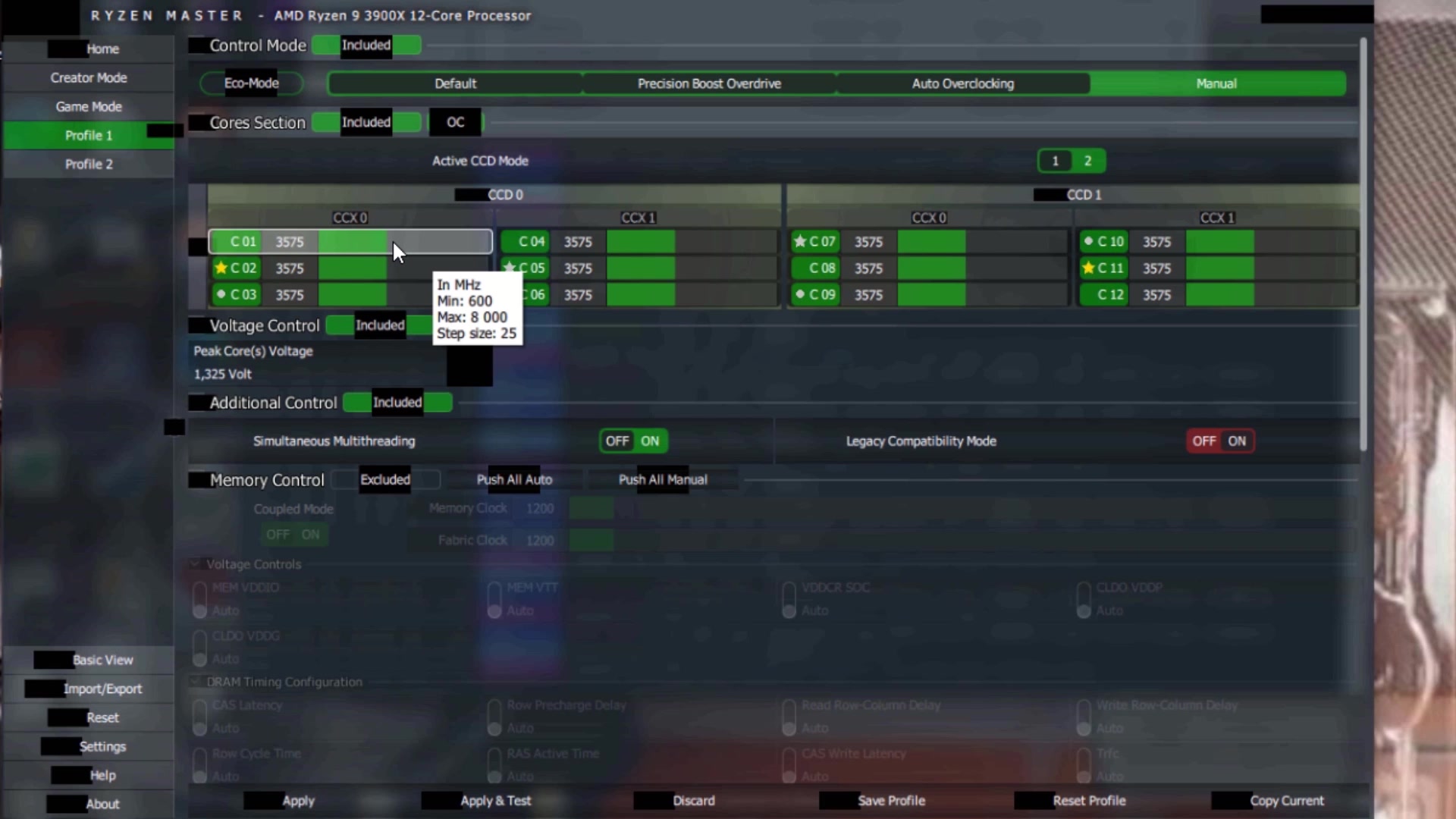Open Settings in sidebar
This screenshot has height=819, width=1456.
(x=89, y=747)
